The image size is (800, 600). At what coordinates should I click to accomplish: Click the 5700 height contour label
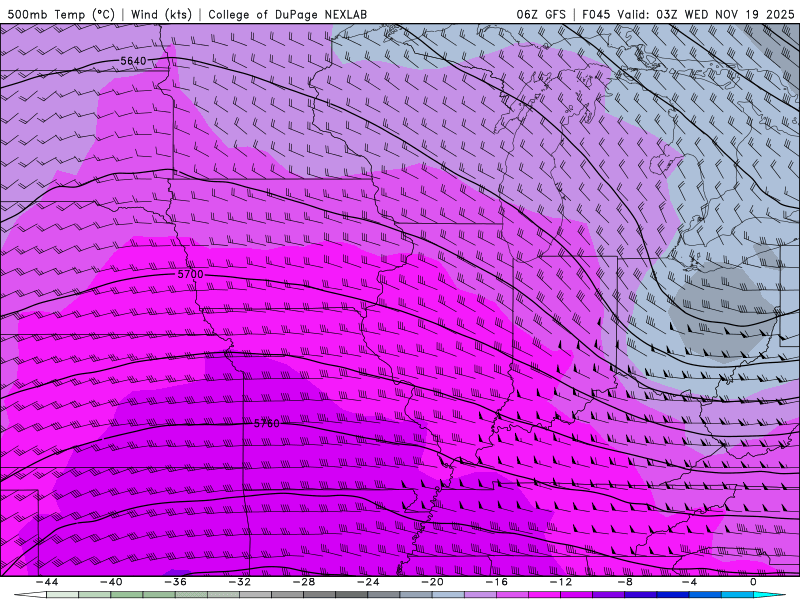[x=190, y=274]
